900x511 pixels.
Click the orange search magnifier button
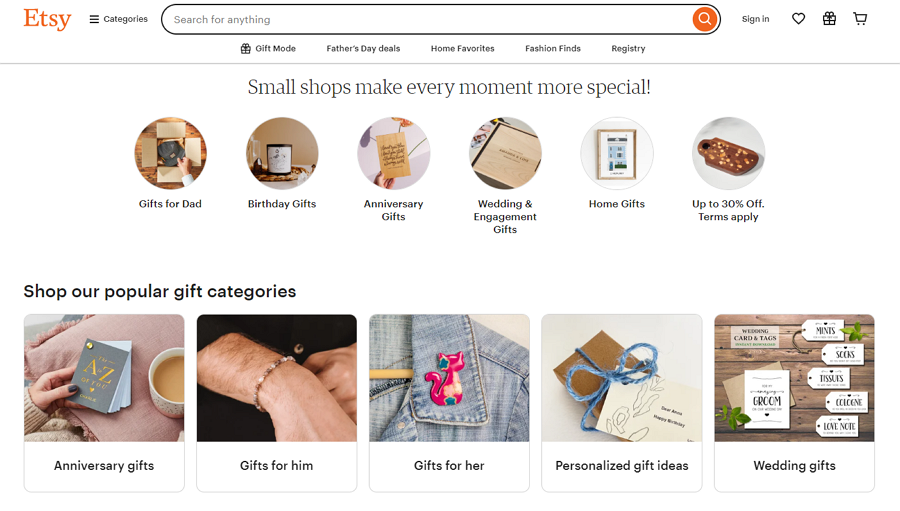(x=704, y=19)
